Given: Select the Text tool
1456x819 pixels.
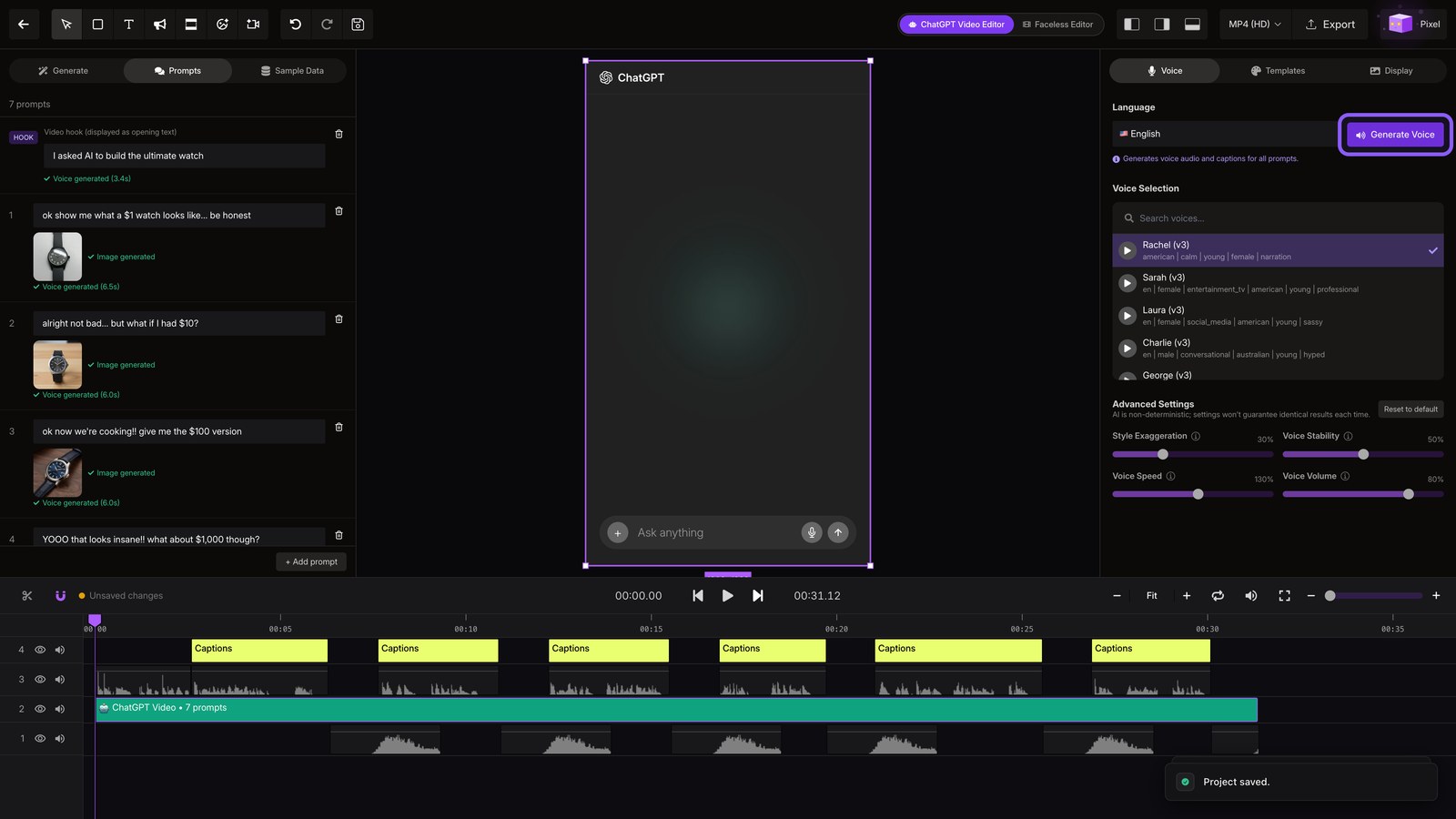Looking at the screenshot, I should pyautogui.click(x=128, y=25).
